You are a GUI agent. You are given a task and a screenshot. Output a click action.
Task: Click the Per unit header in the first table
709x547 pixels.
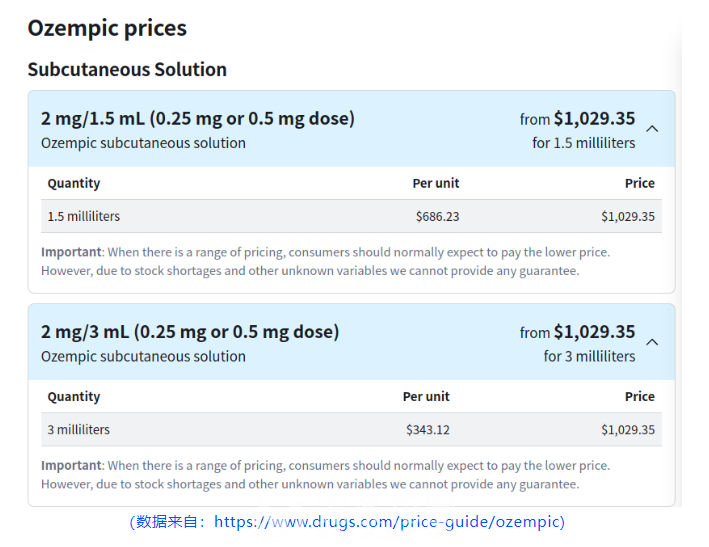tap(435, 183)
